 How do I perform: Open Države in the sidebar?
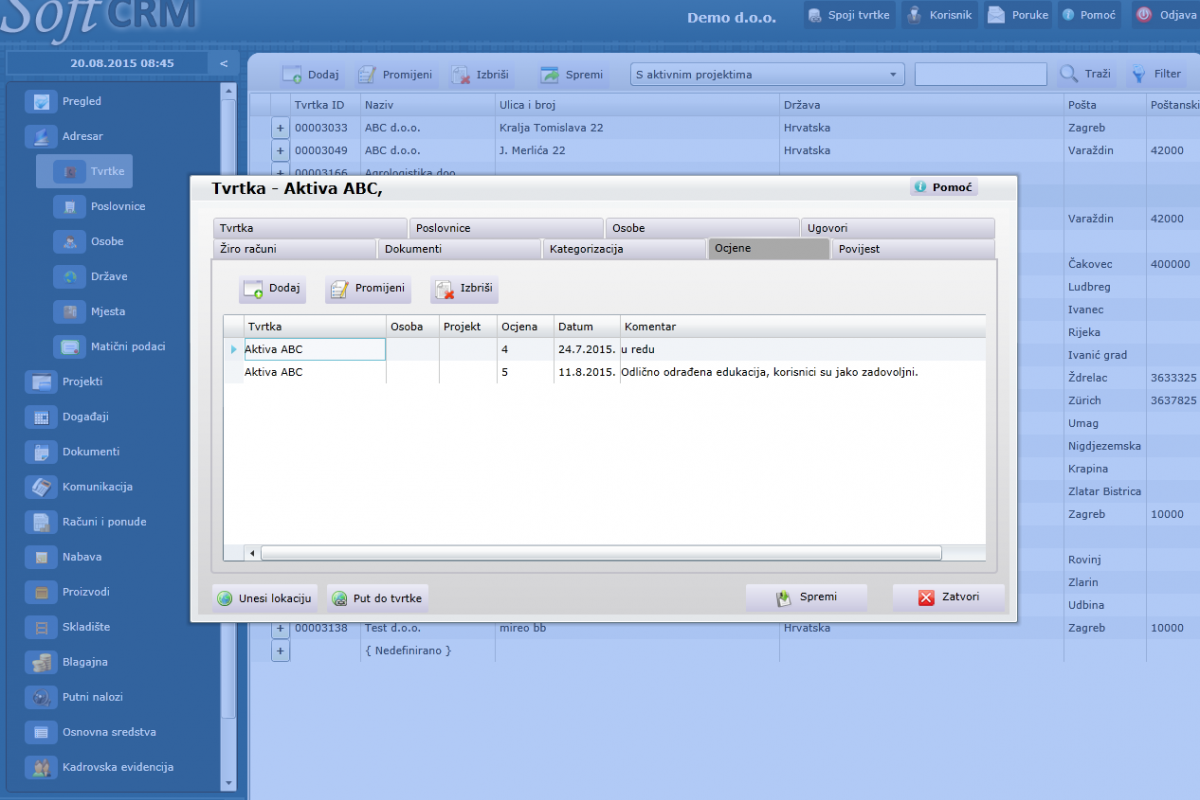click(92, 276)
